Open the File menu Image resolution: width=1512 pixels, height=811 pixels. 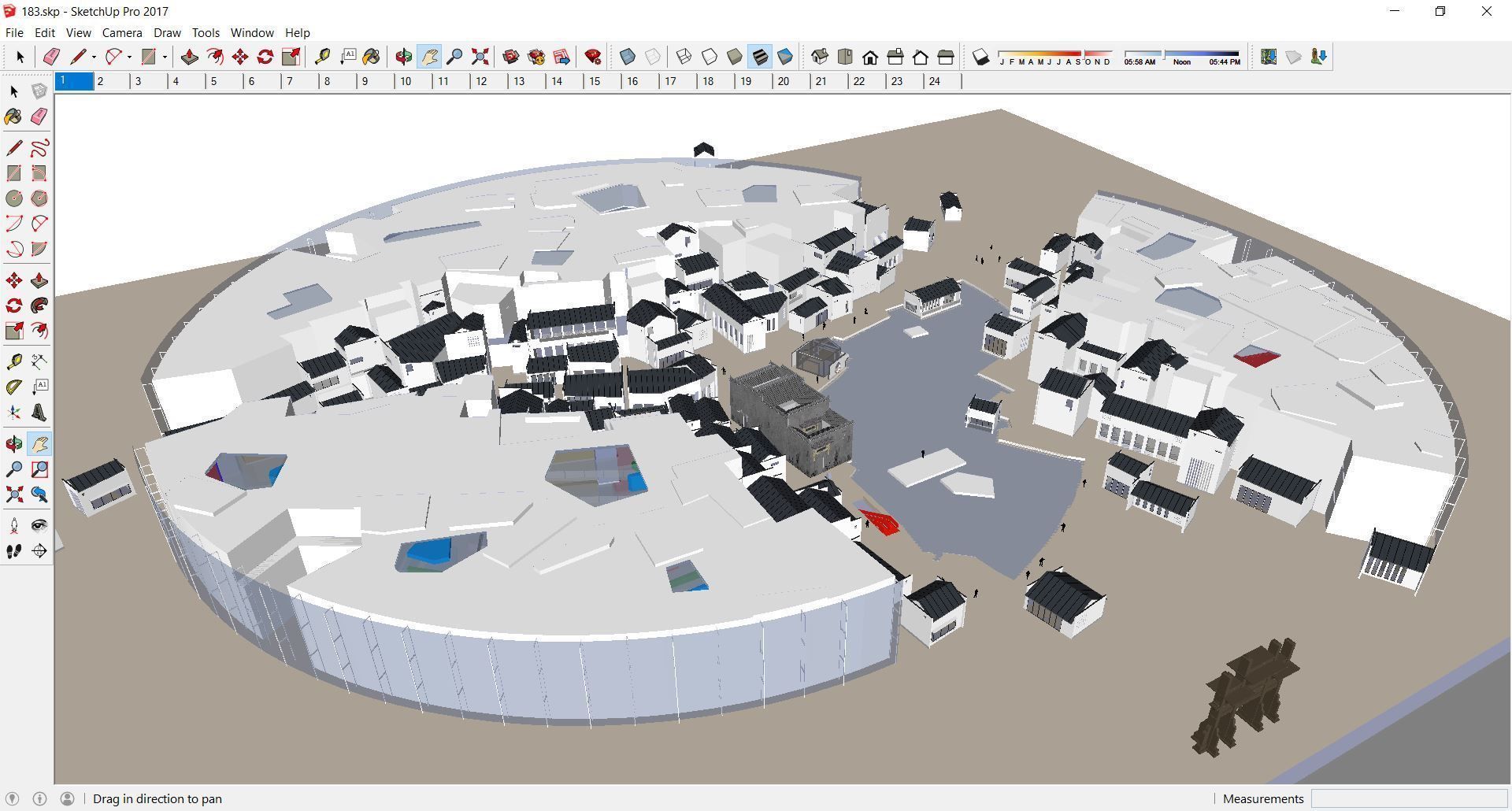click(14, 32)
